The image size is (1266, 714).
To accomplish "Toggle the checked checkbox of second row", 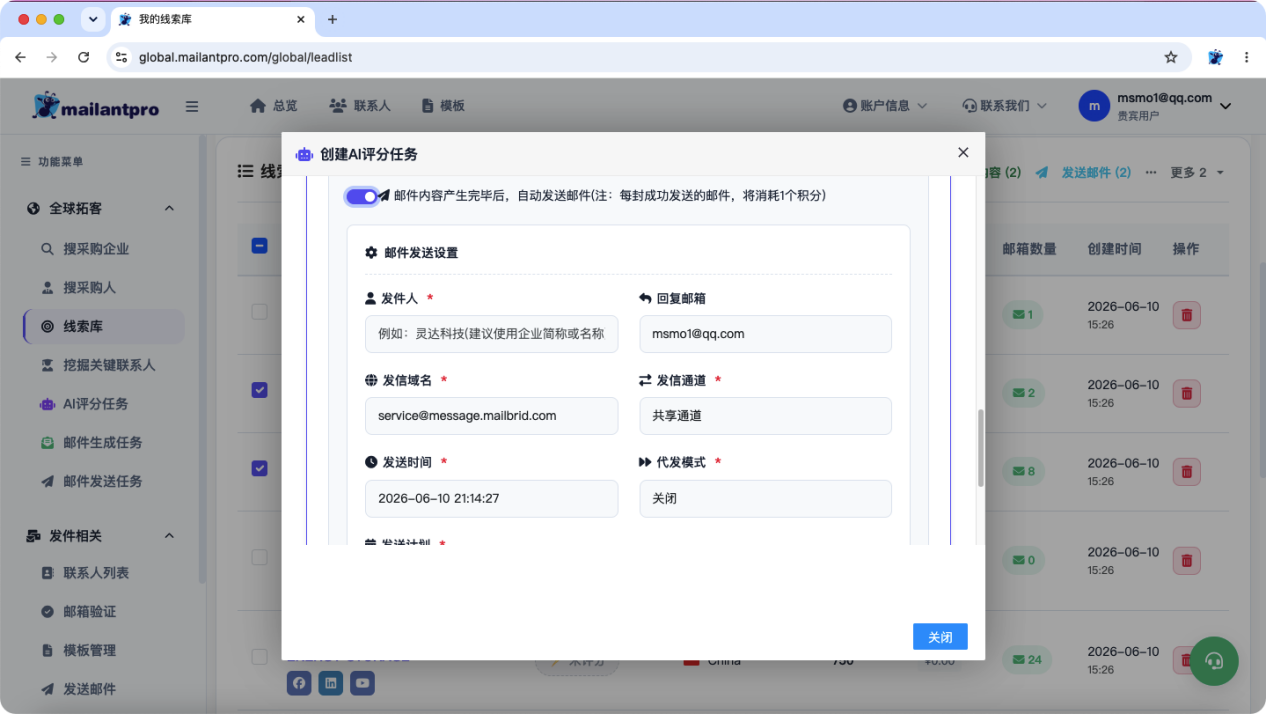I will 259,390.
